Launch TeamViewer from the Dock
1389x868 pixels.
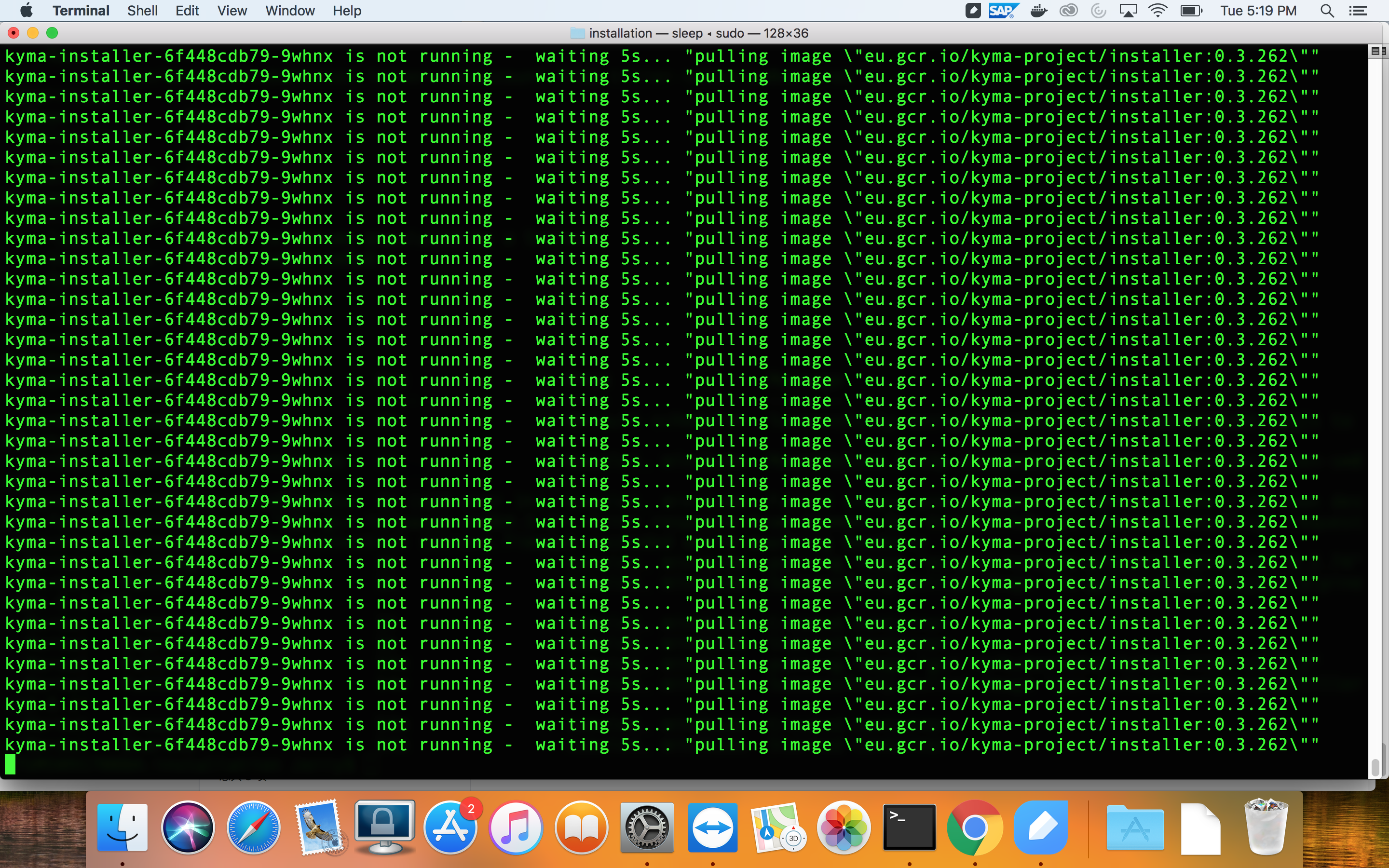click(713, 828)
